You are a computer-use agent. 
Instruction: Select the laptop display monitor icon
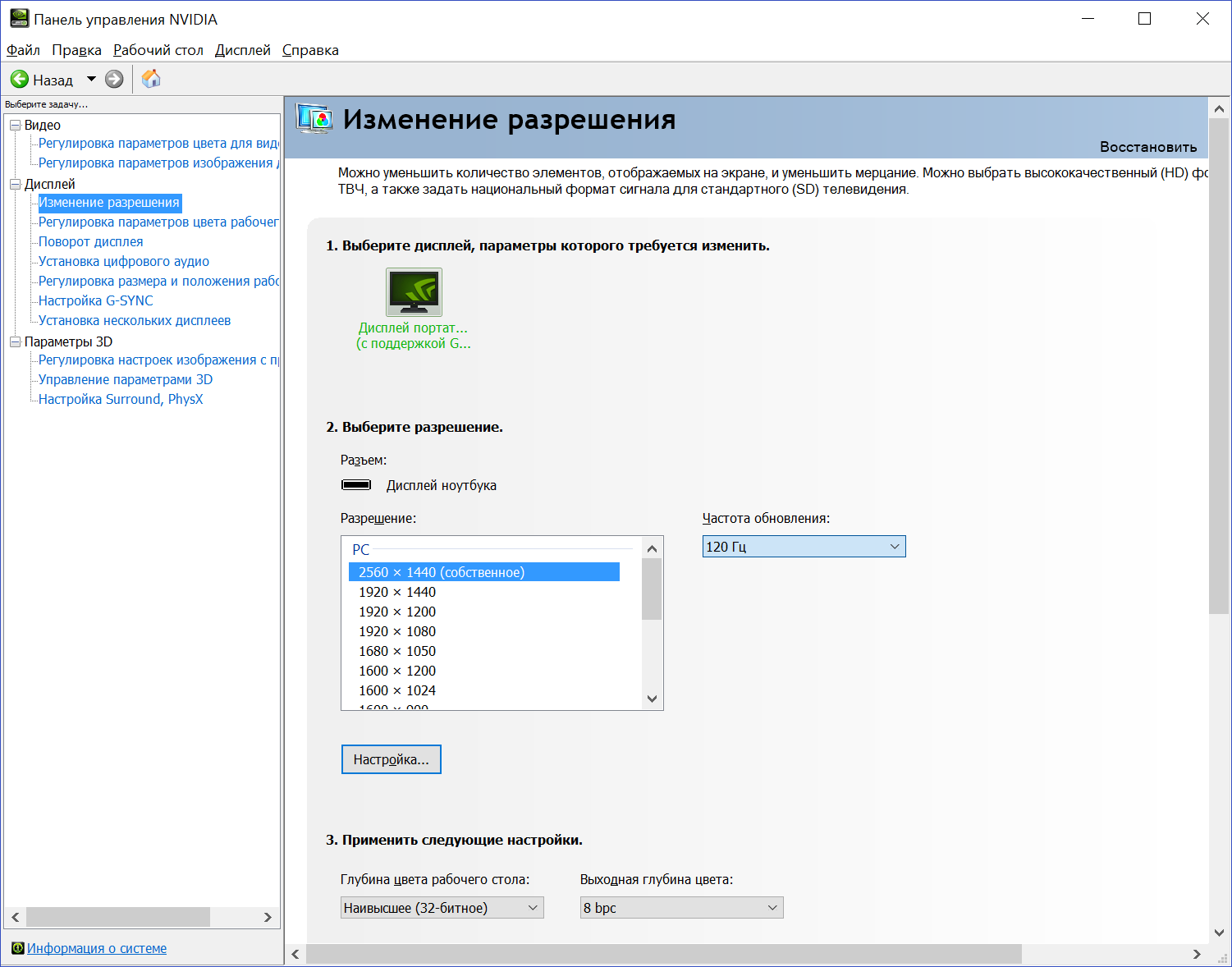pyautogui.click(x=414, y=292)
